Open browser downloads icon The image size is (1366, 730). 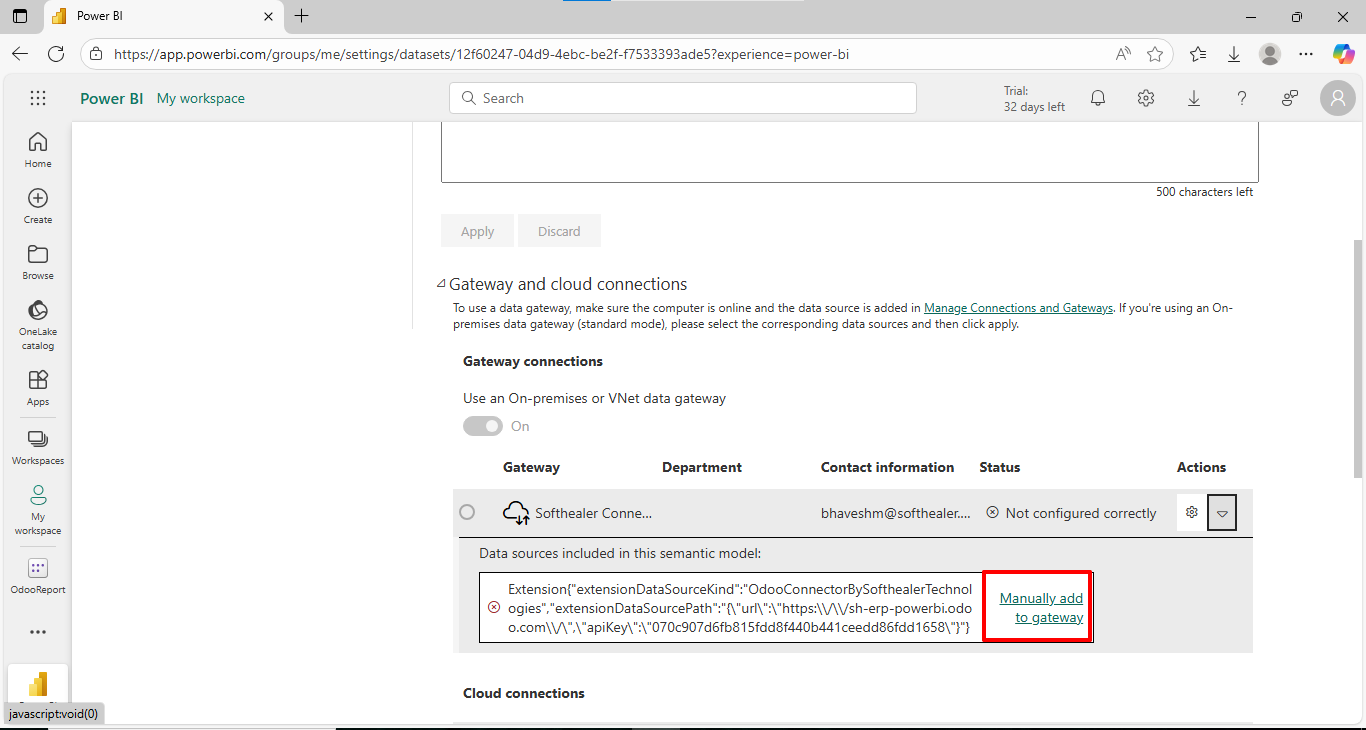click(x=1234, y=54)
